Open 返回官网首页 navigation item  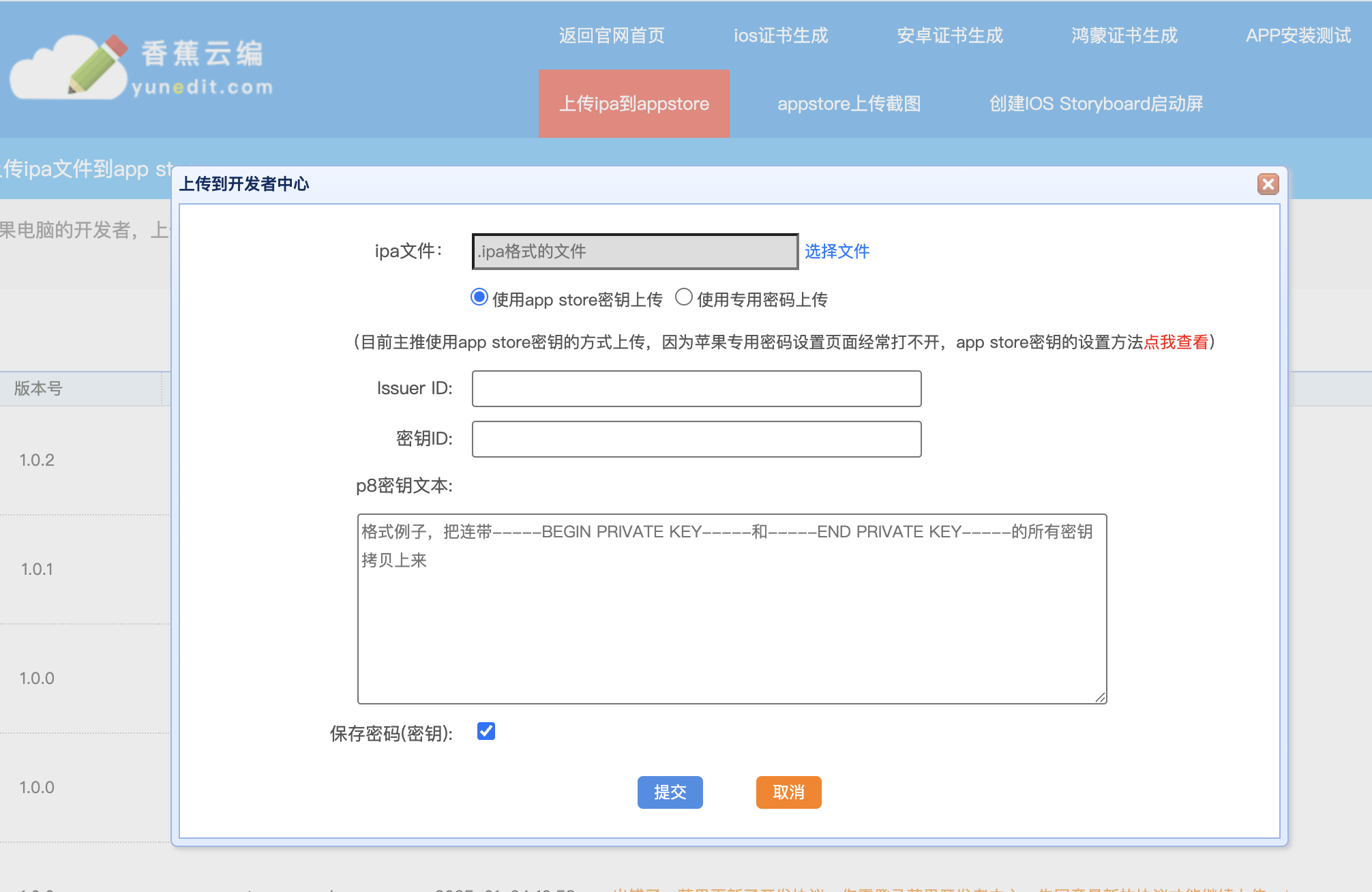tap(612, 35)
